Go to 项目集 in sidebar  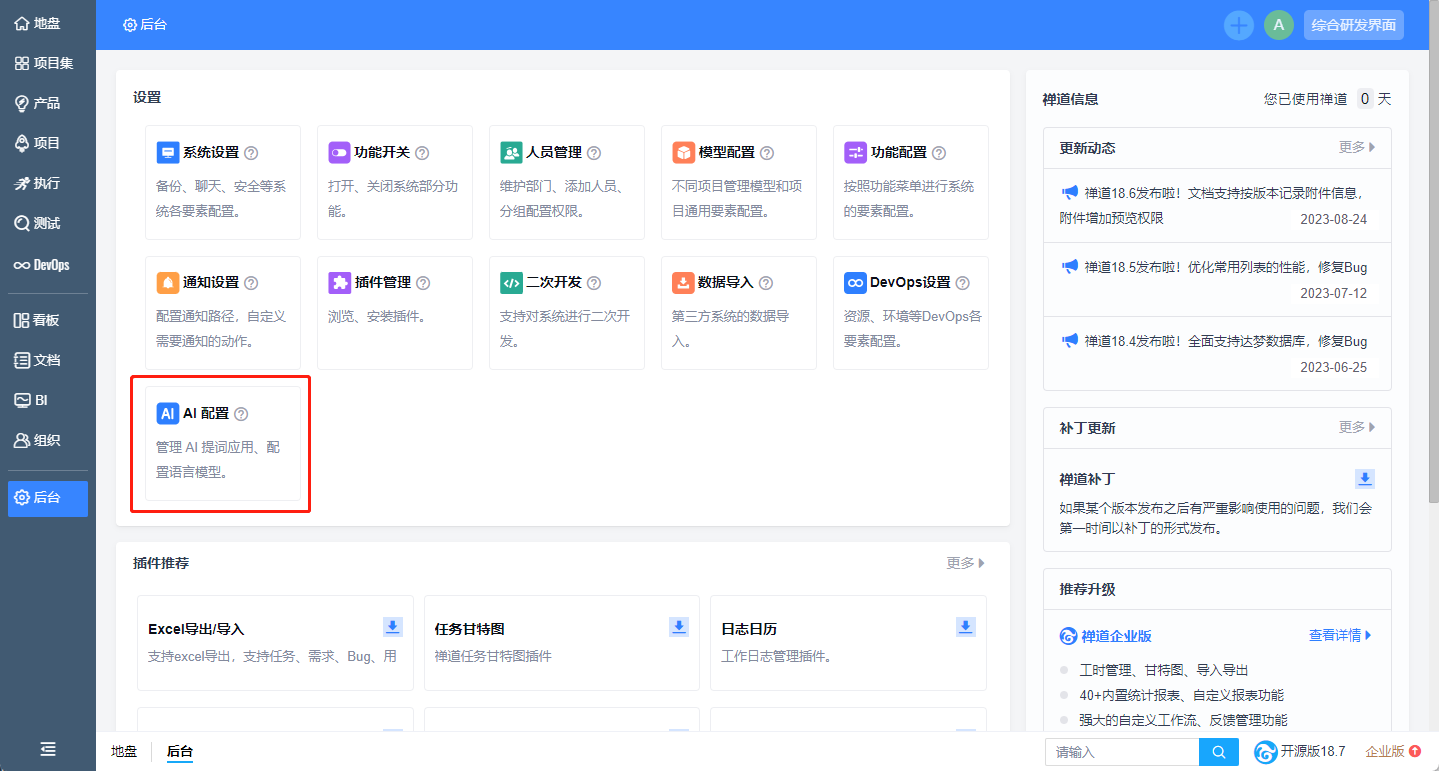(x=45, y=63)
